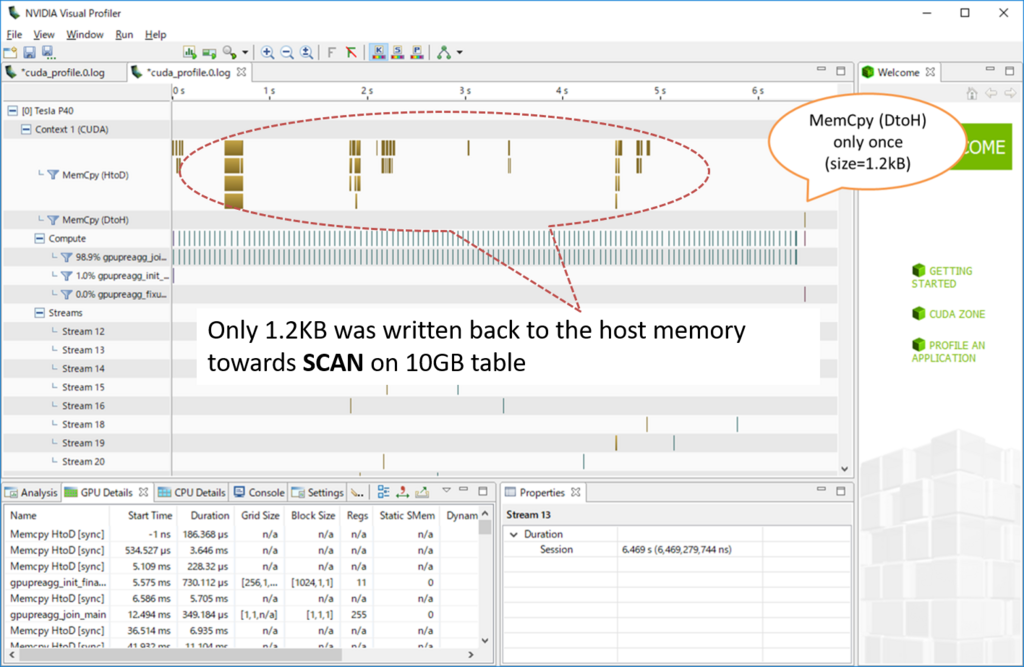Open the File menu

click(14, 35)
